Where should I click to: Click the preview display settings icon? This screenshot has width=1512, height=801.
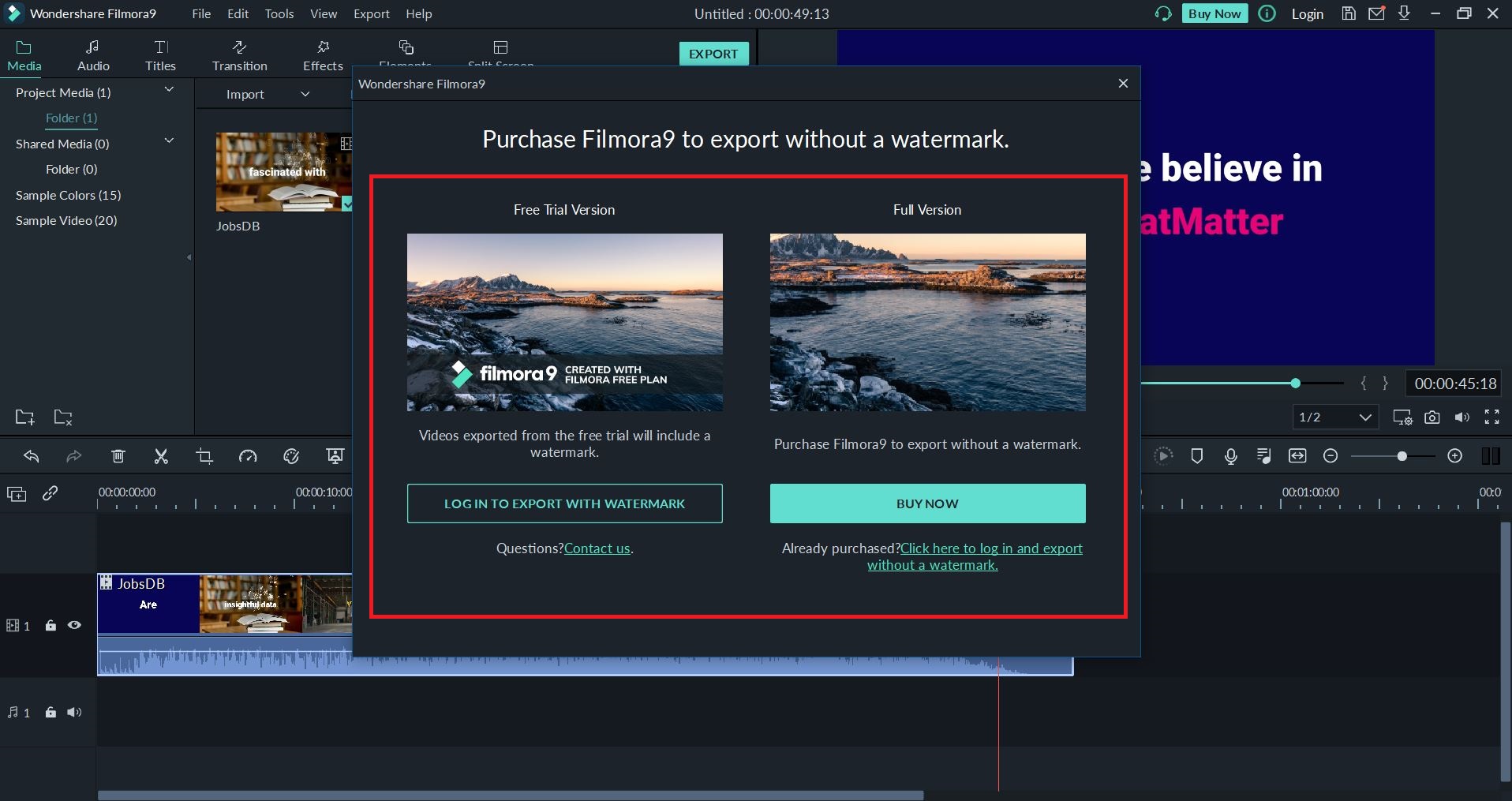coord(1402,417)
